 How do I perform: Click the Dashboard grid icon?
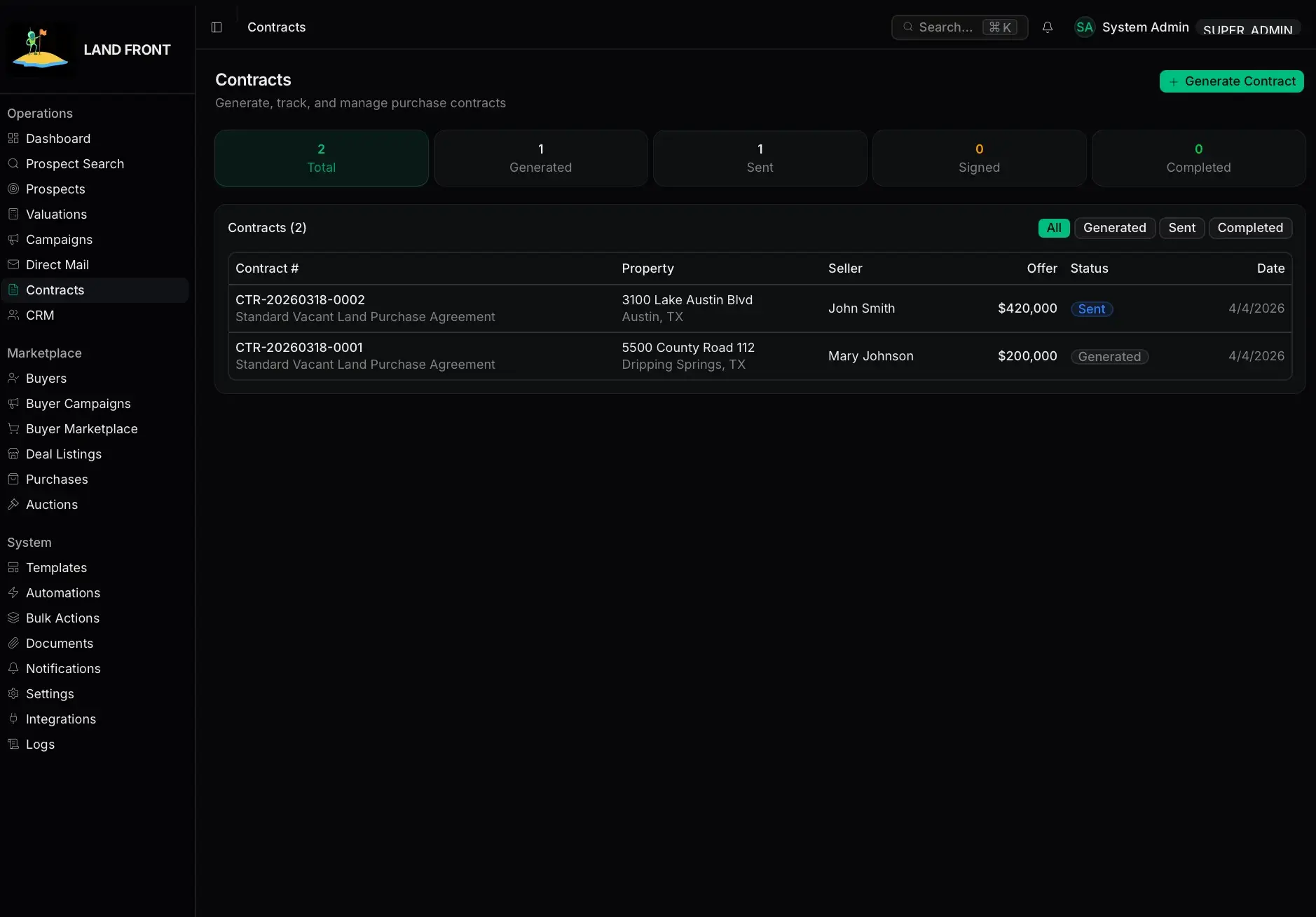coord(13,138)
